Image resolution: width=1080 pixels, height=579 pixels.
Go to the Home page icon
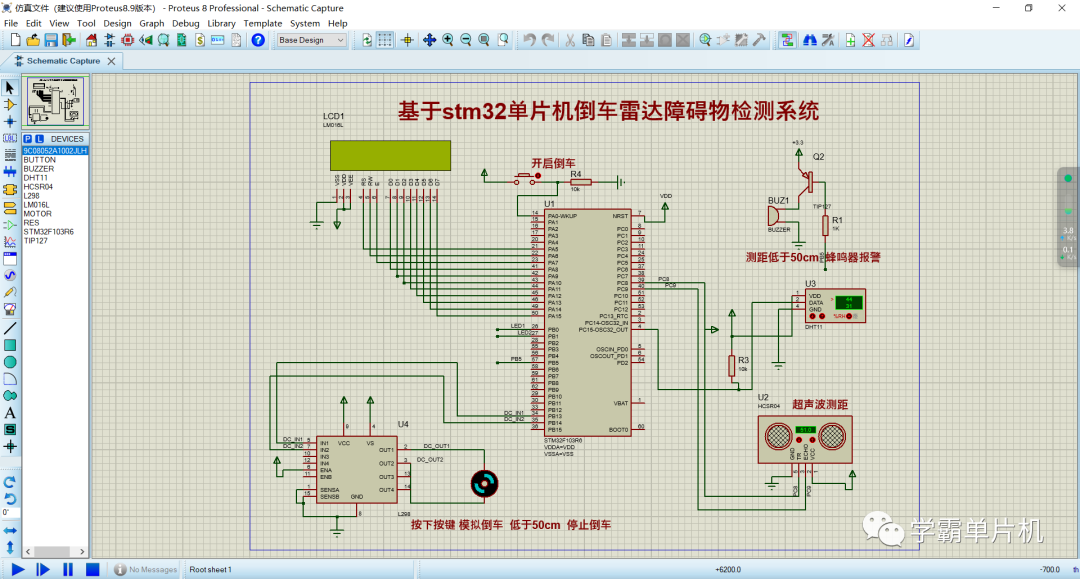coord(92,41)
